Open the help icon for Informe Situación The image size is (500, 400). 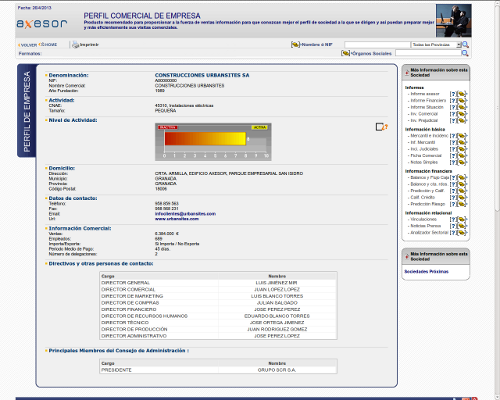pyautogui.click(x=453, y=107)
